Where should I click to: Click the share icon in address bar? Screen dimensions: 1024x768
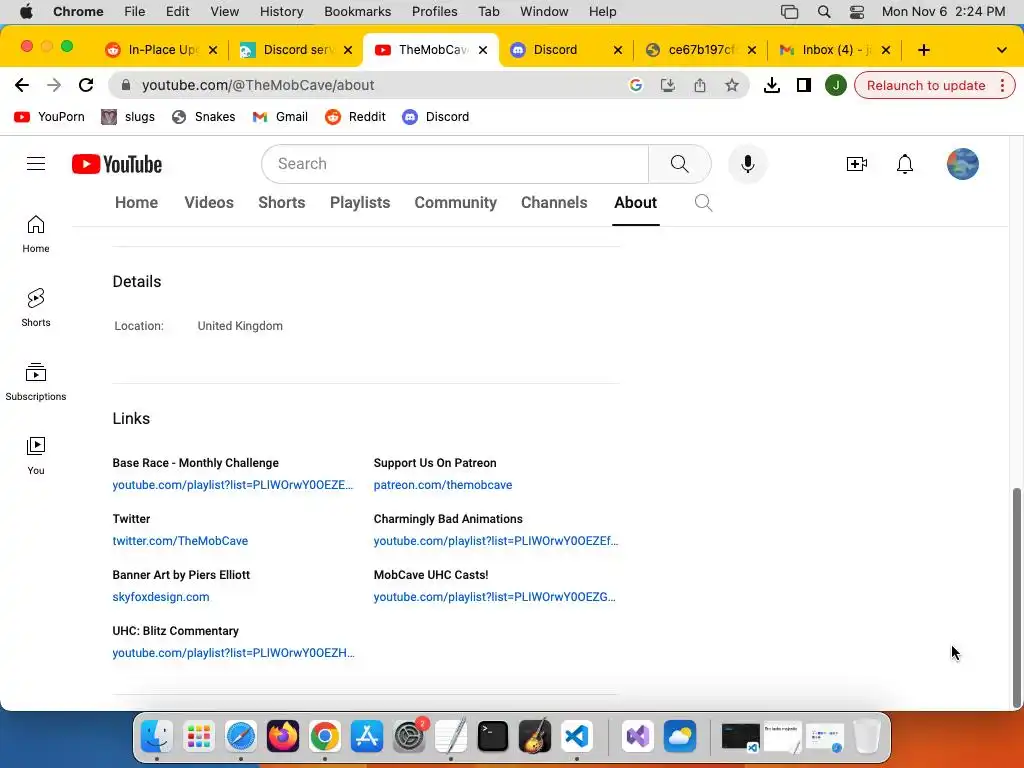(x=699, y=85)
